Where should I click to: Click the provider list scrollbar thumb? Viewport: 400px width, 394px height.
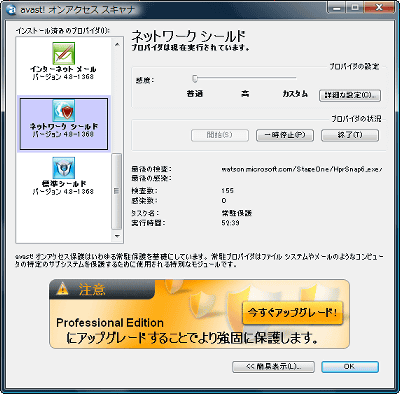point(116,191)
